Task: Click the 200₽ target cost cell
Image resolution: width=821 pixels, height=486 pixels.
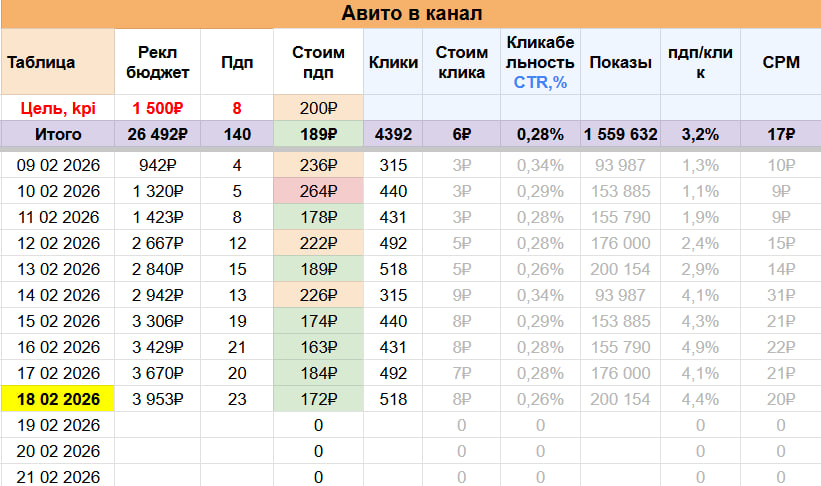Action: (x=318, y=108)
